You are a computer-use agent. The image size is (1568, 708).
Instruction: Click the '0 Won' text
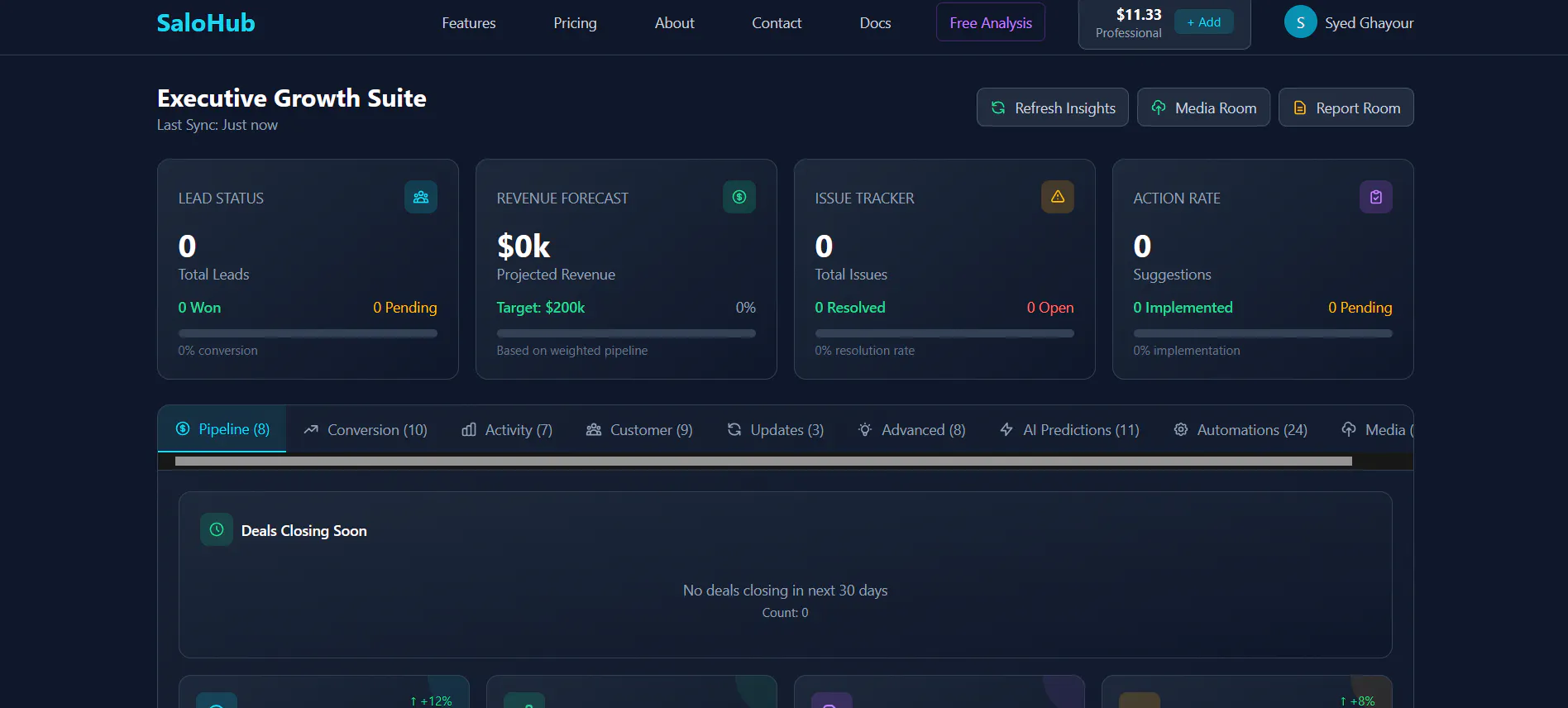tap(199, 308)
